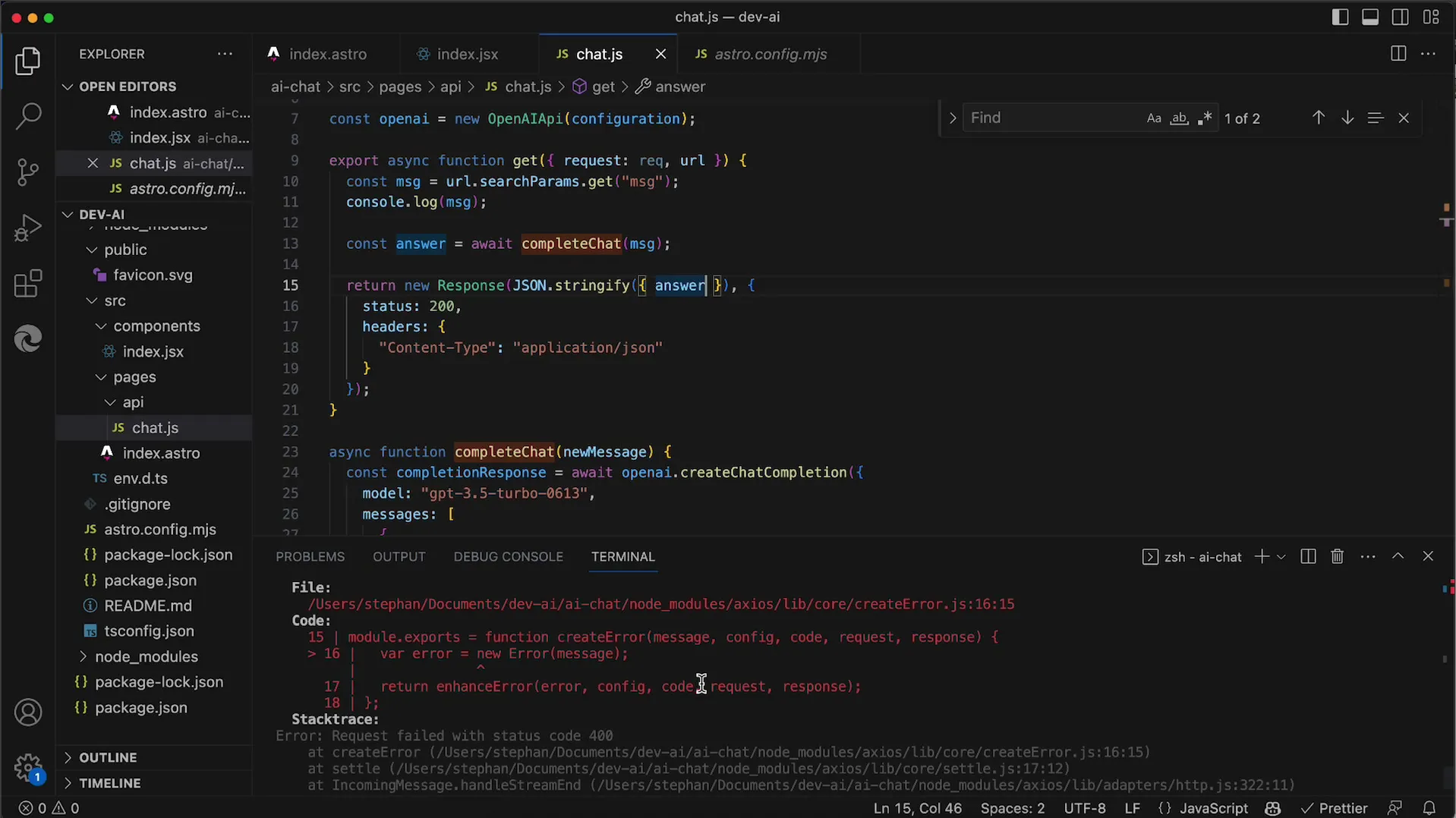Open the Run and Debug view
Screen dimensions: 1456x818
(x=28, y=228)
